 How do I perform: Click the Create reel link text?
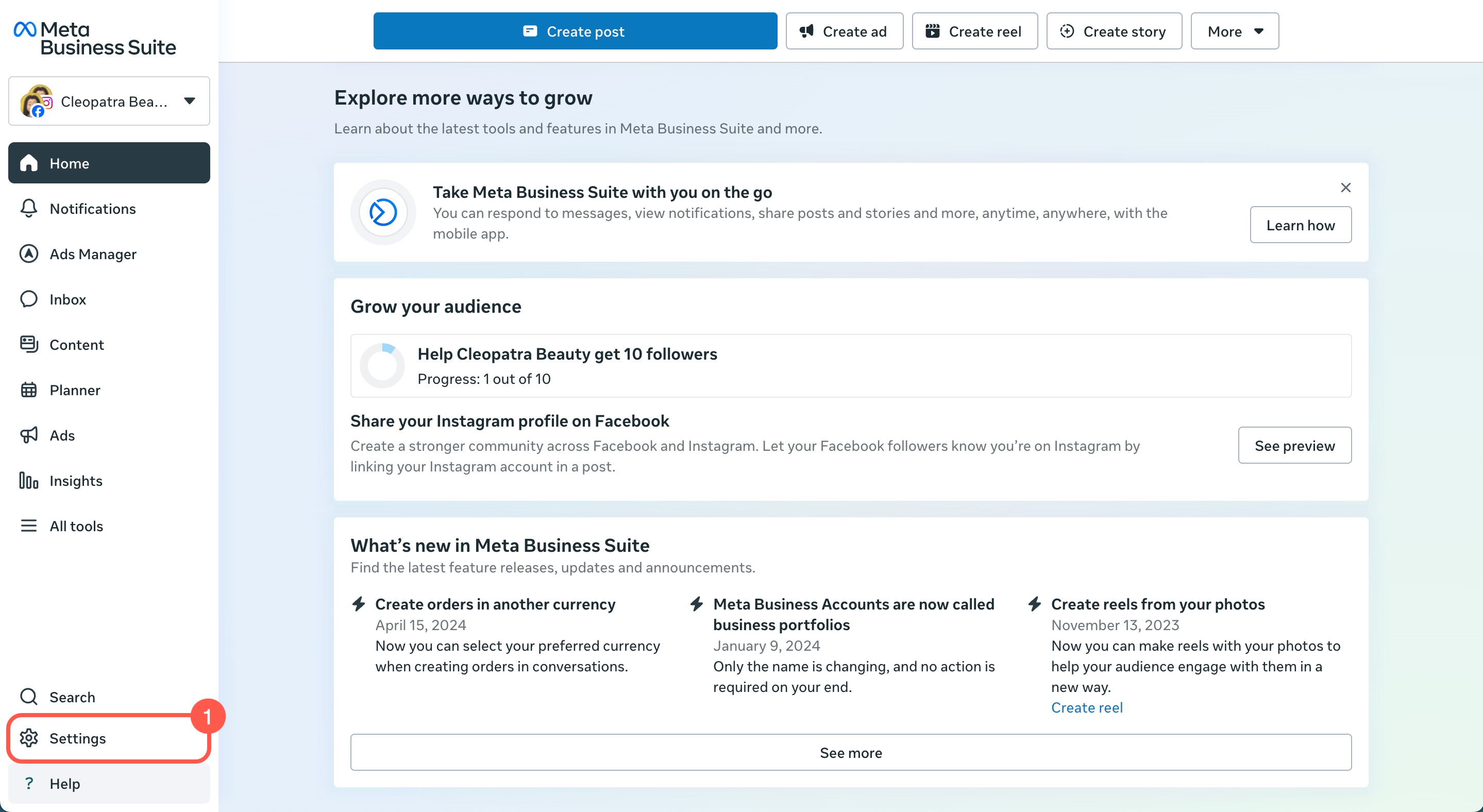click(x=1086, y=707)
